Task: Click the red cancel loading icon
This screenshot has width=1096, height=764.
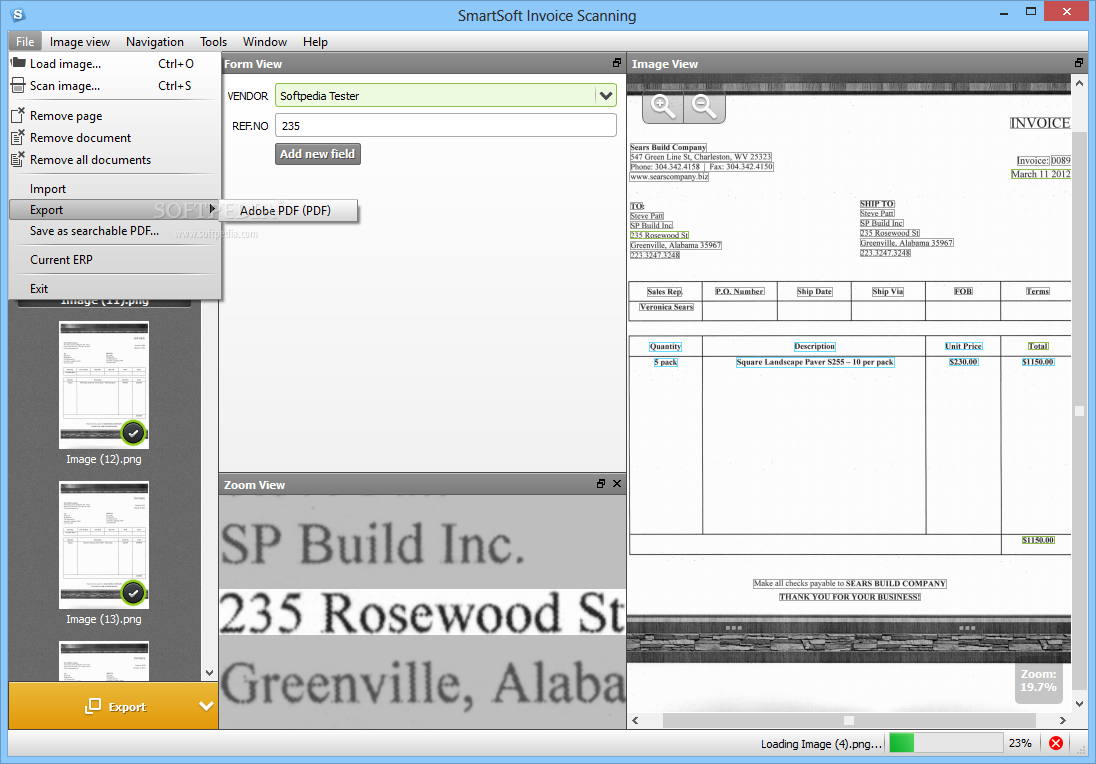Action: [1056, 743]
